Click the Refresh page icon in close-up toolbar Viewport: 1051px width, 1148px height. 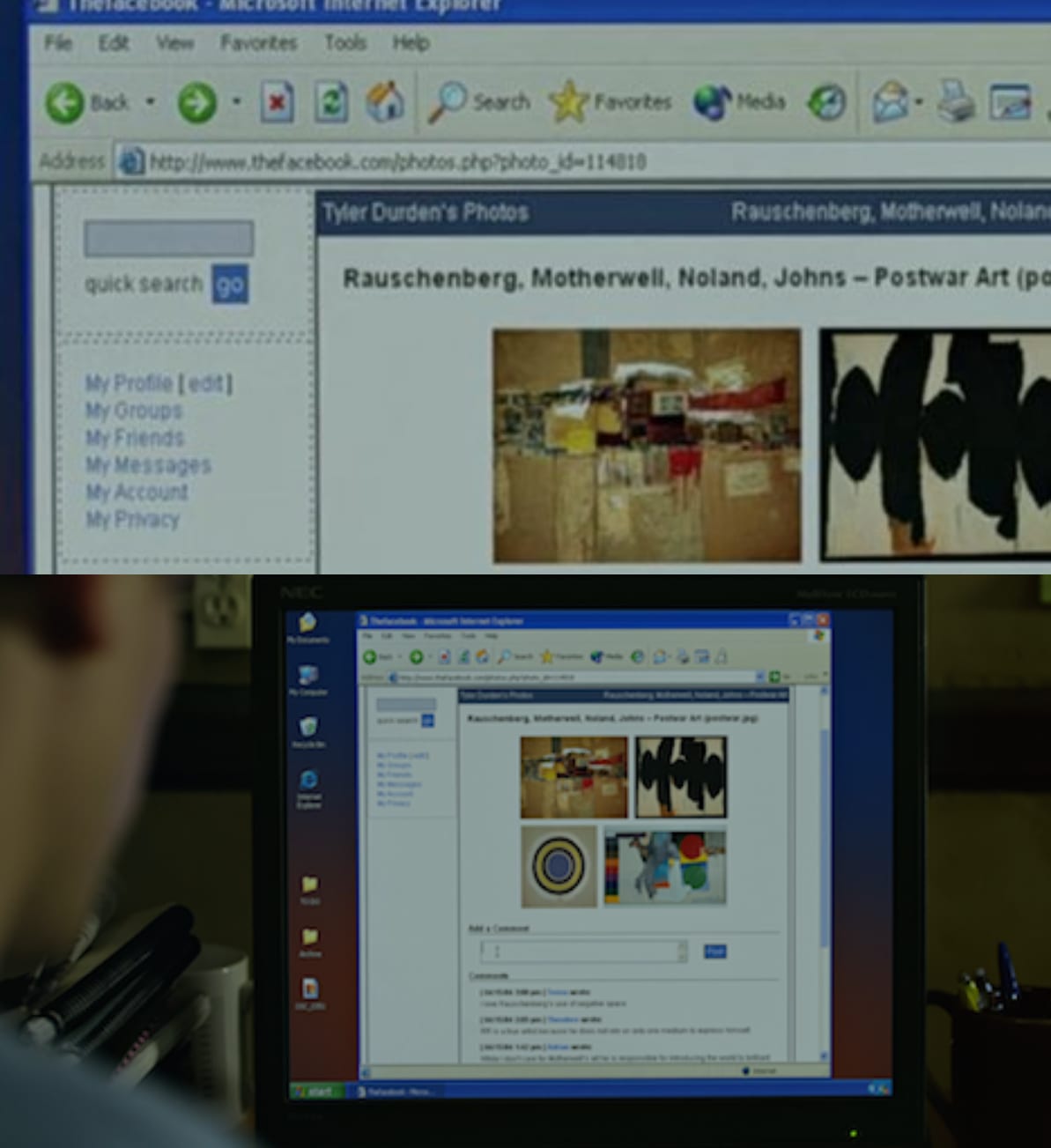[x=331, y=102]
